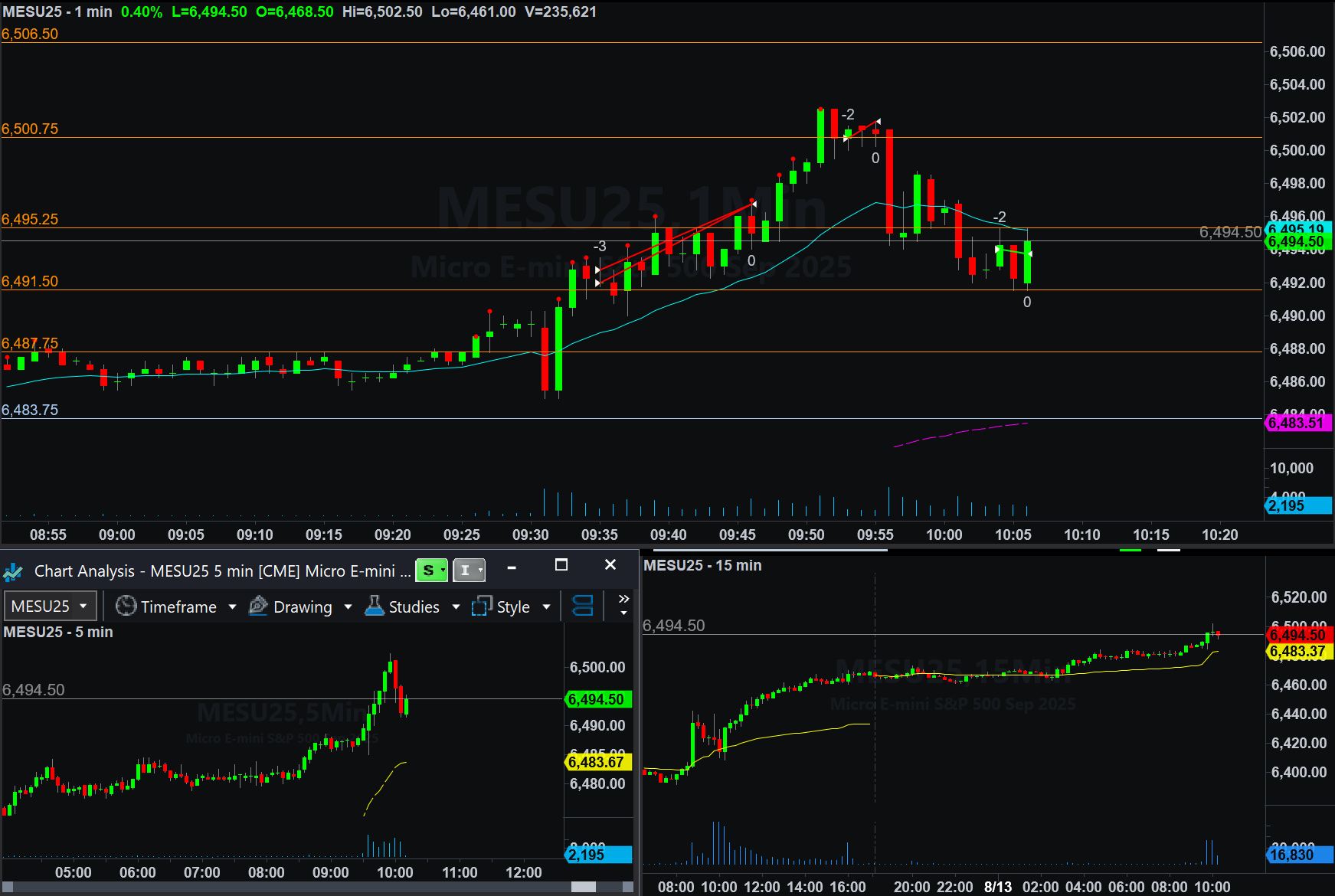Click the Studies flask icon
The width and height of the screenshot is (1335, 896).
375,607
